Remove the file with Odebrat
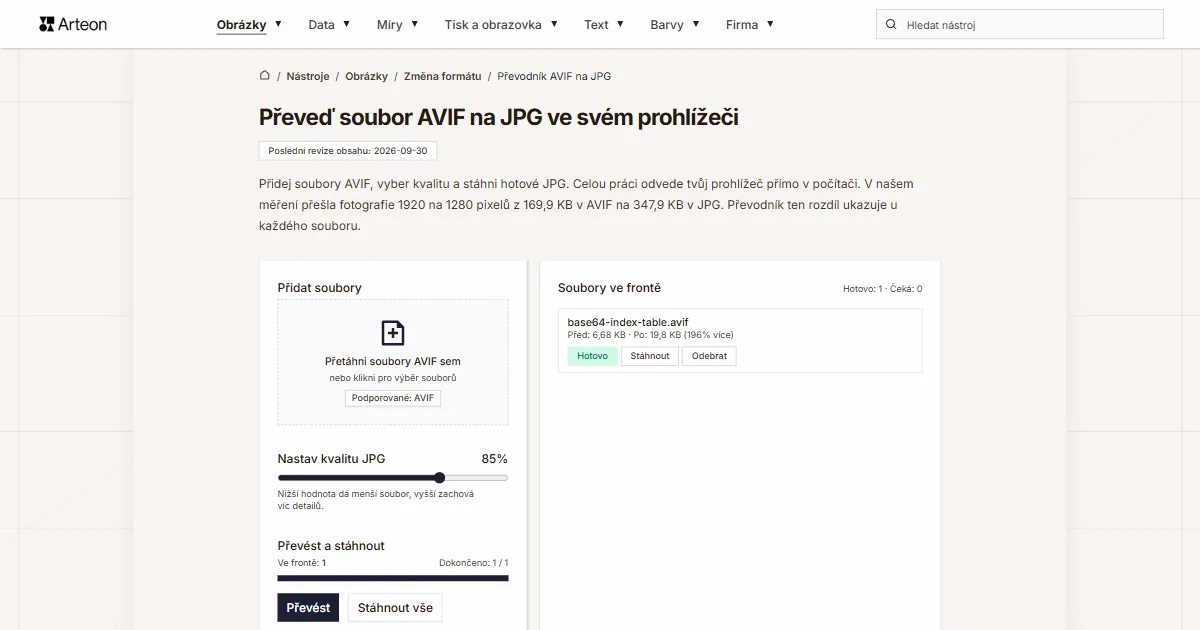This screenshot has width=1200, height=630. (709, 356)
